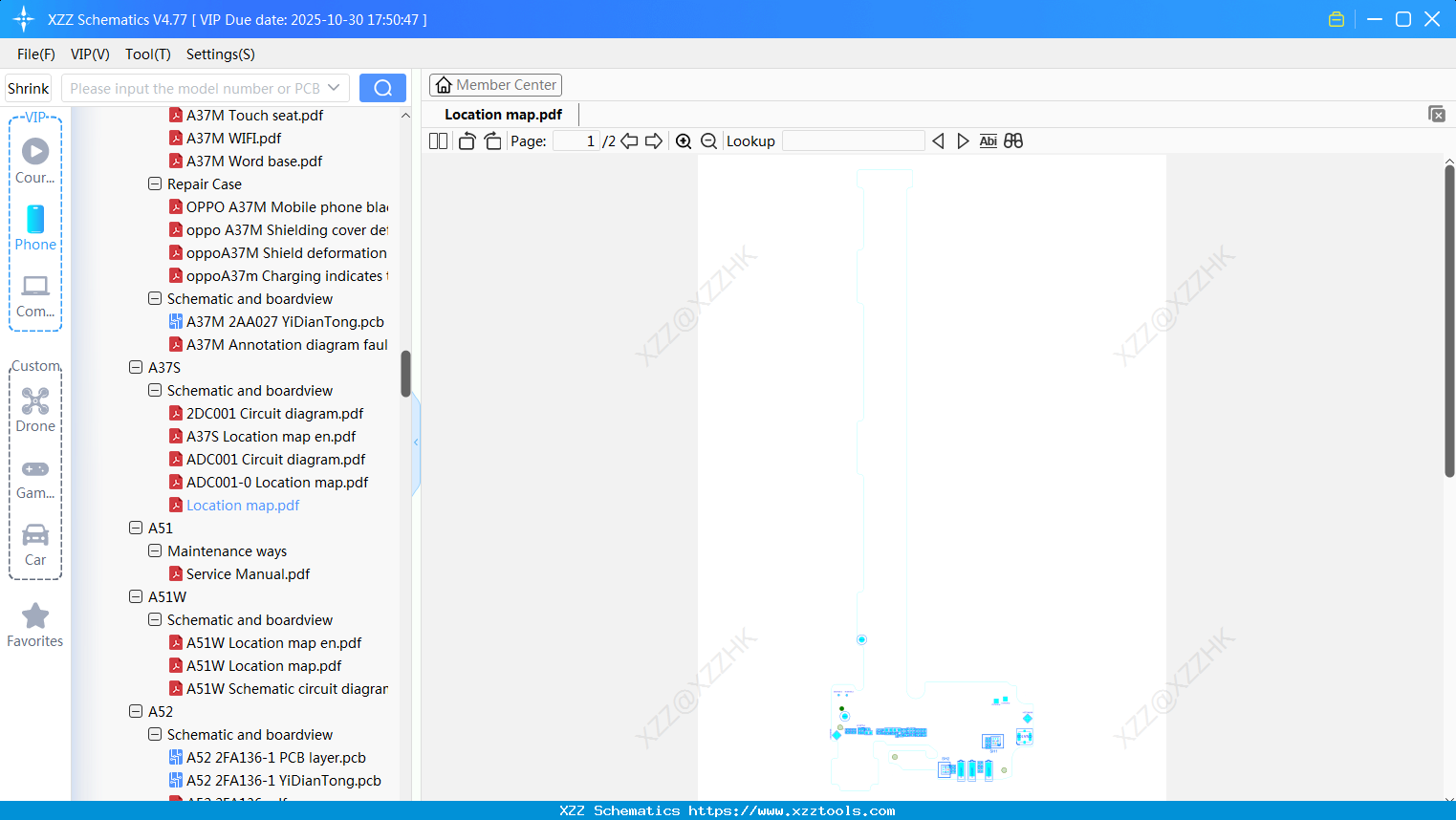Open A37M Touch seat.pdf
The height and width of the screenshot is (820, 1456).
pos(254,115)
